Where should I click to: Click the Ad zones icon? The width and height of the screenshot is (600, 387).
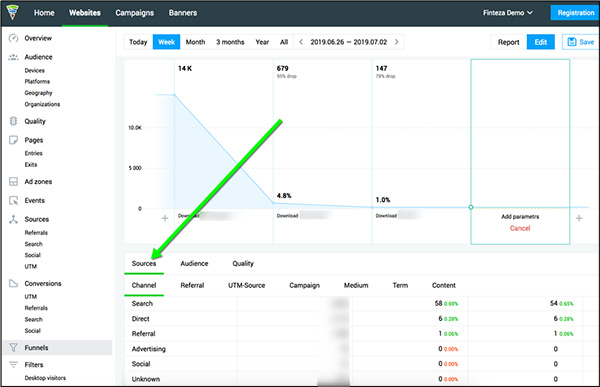tap(13, 181)
